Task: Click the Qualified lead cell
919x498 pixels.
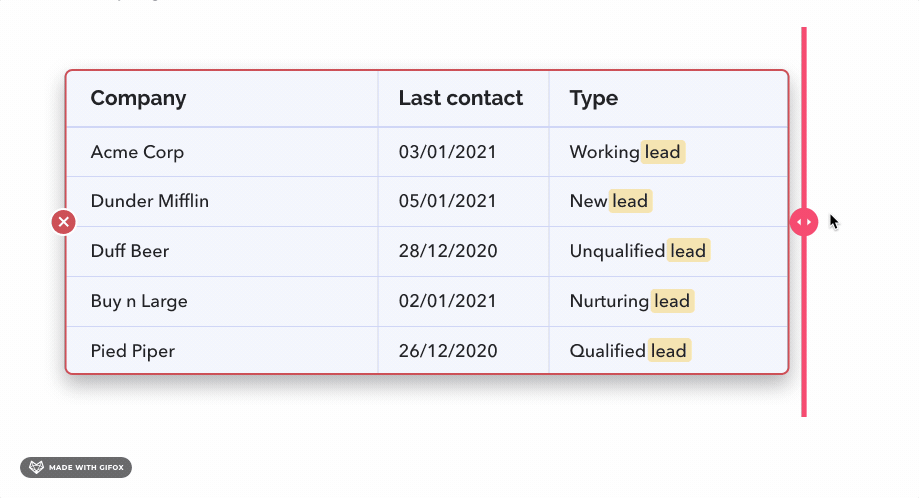Action: pyautogui.click(x=668, y=350)
